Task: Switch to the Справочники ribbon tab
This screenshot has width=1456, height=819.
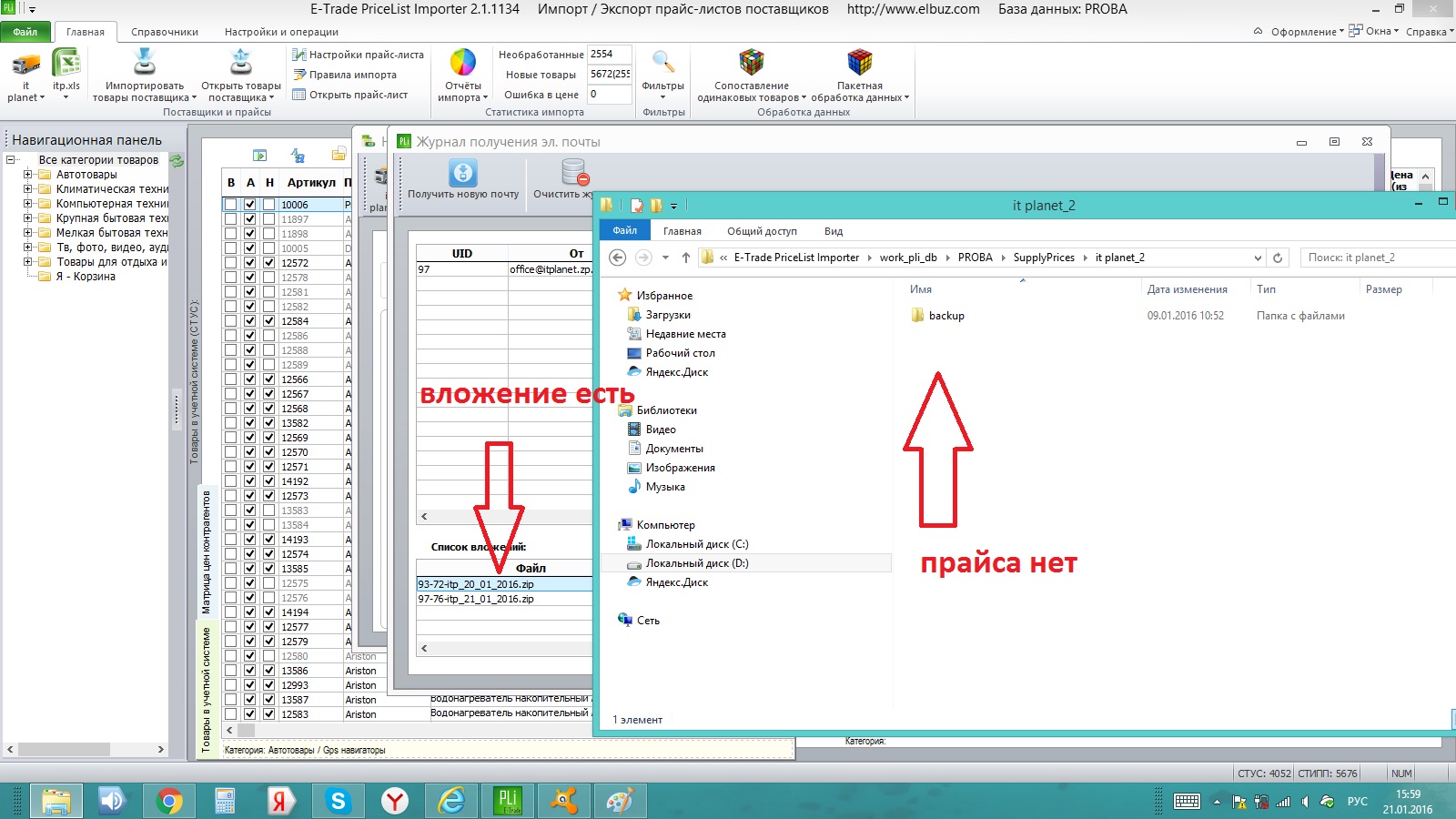Action: click(x=165, y=32)
